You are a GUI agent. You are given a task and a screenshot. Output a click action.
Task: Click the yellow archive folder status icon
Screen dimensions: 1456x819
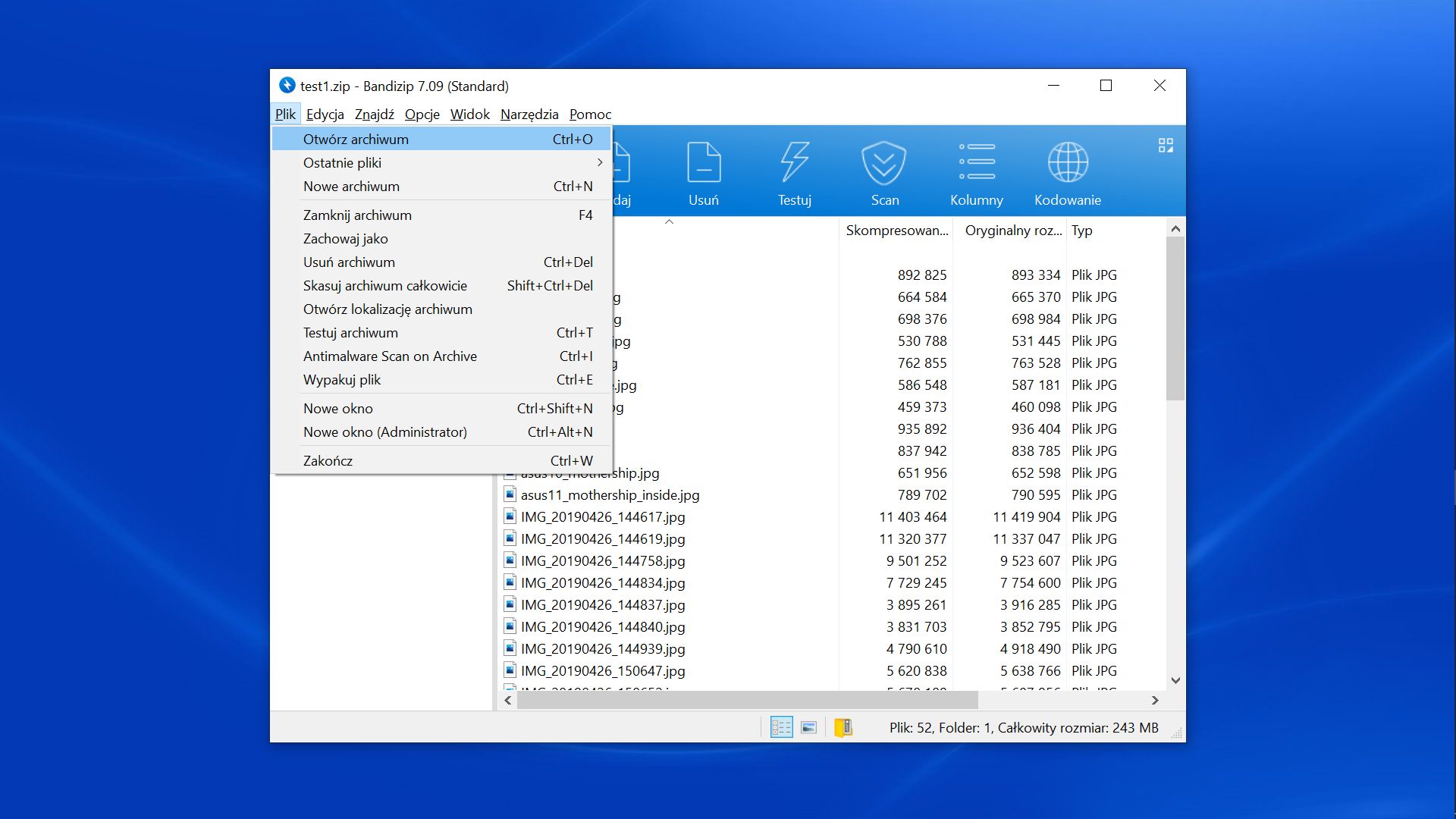pos(843,727)
